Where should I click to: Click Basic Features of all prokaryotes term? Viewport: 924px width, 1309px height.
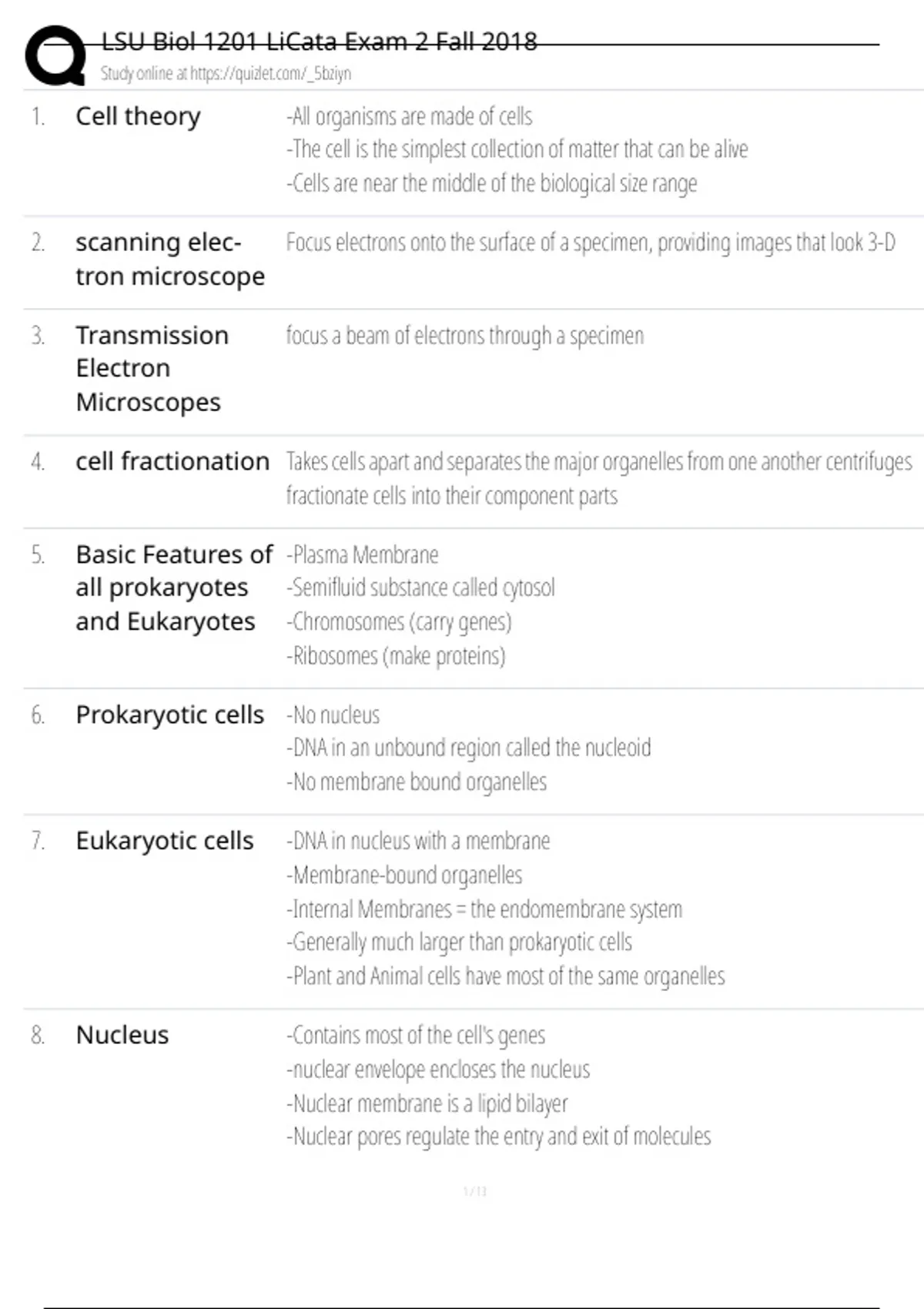point(174,588)
